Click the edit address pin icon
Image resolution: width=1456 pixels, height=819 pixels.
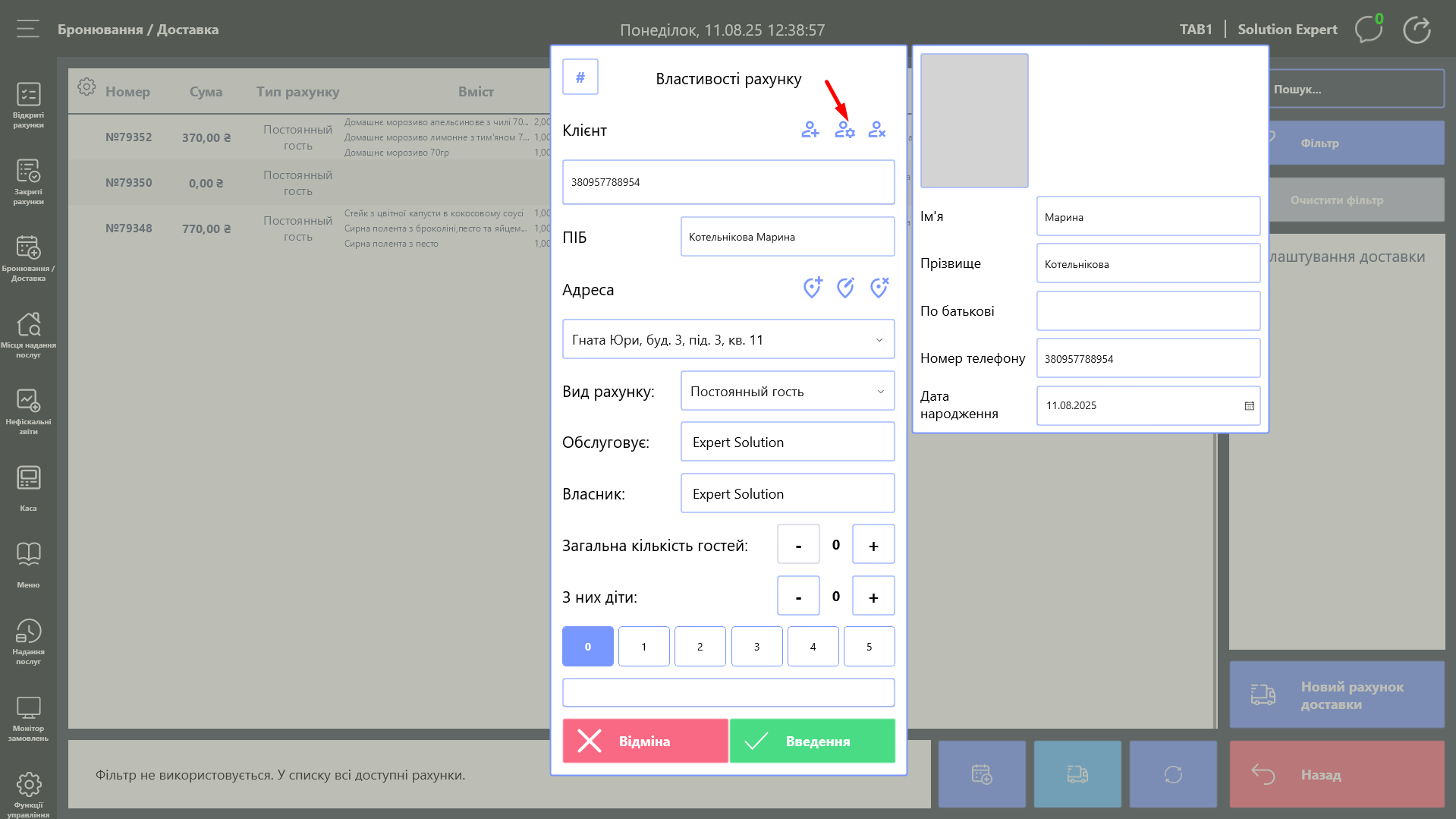[x=845, y=288]
